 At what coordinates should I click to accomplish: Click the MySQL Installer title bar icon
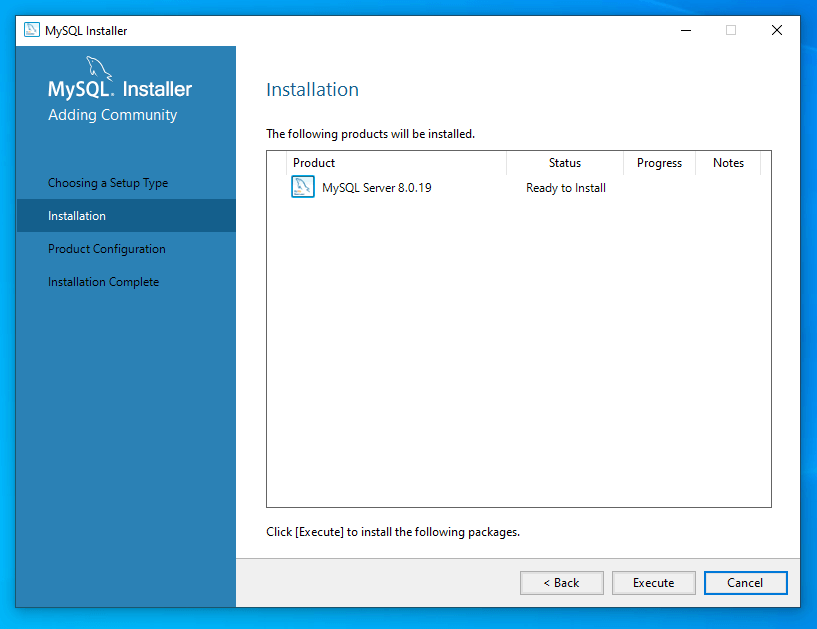[x=31, y=30]
